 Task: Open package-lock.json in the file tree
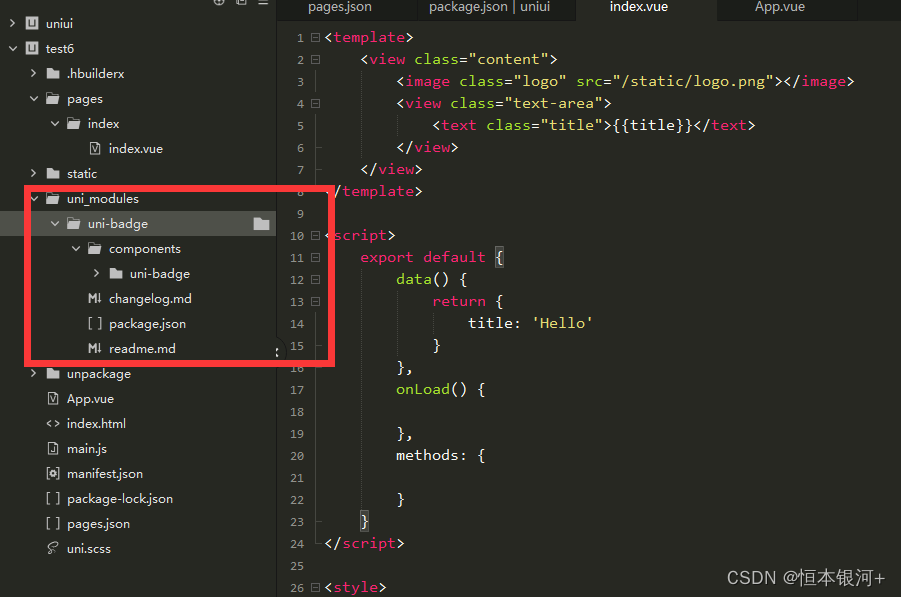[120, 499]
